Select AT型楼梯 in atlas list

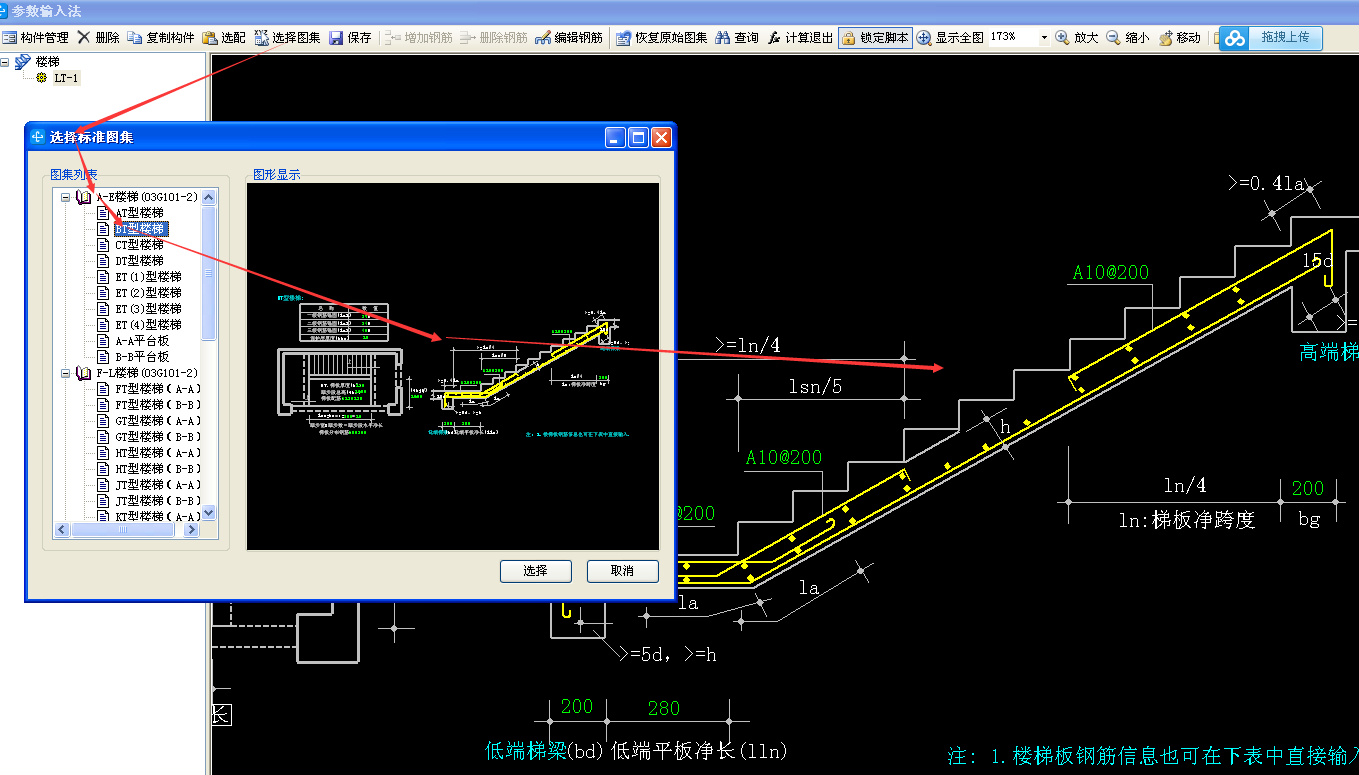click(139, 213)
